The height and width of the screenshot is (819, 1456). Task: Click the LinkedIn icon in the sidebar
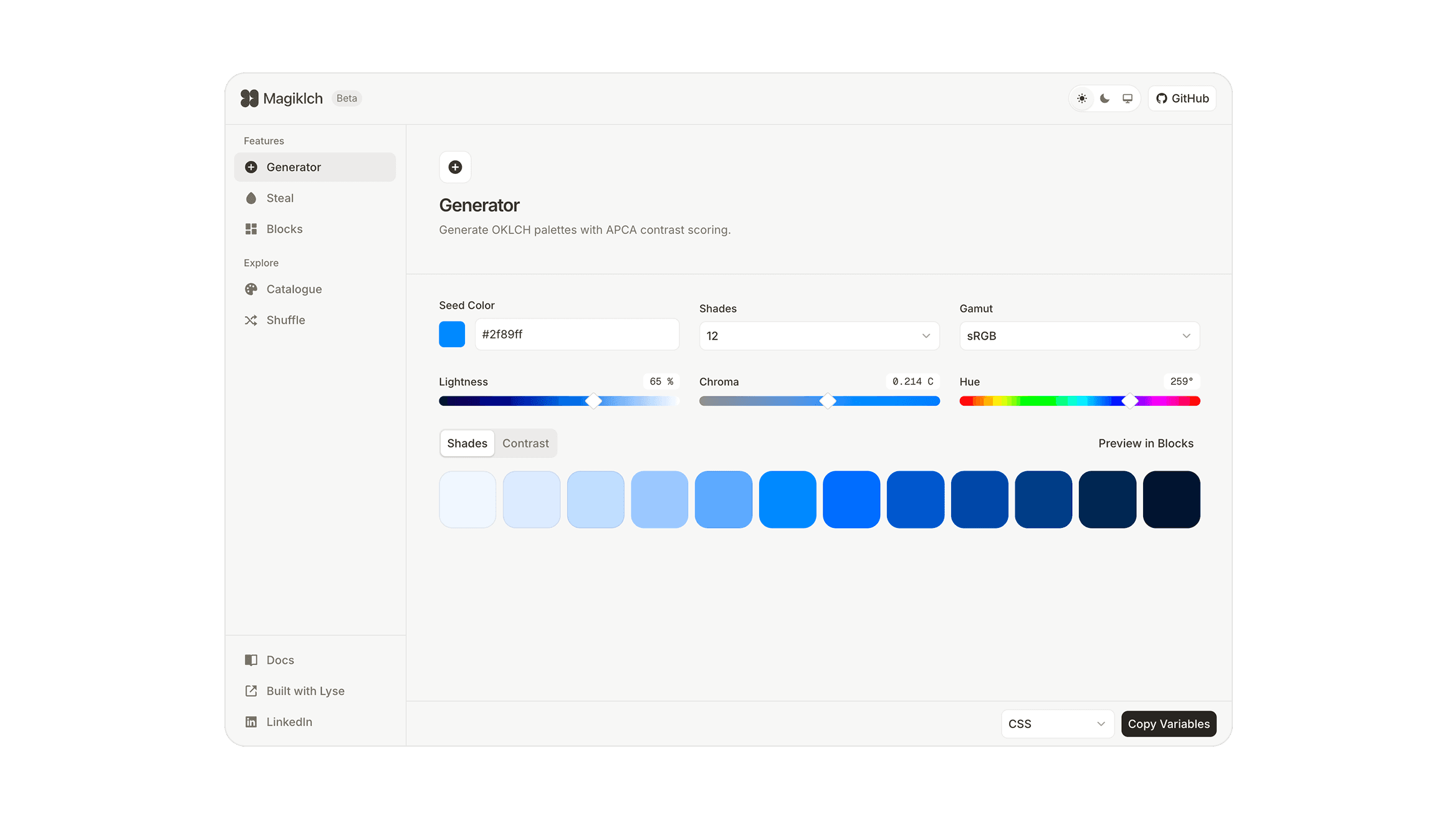tap(251, 721)
